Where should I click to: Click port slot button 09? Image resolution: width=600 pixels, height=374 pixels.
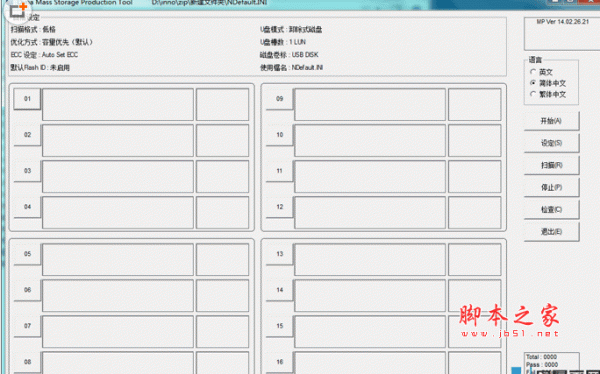pos(280,99)
